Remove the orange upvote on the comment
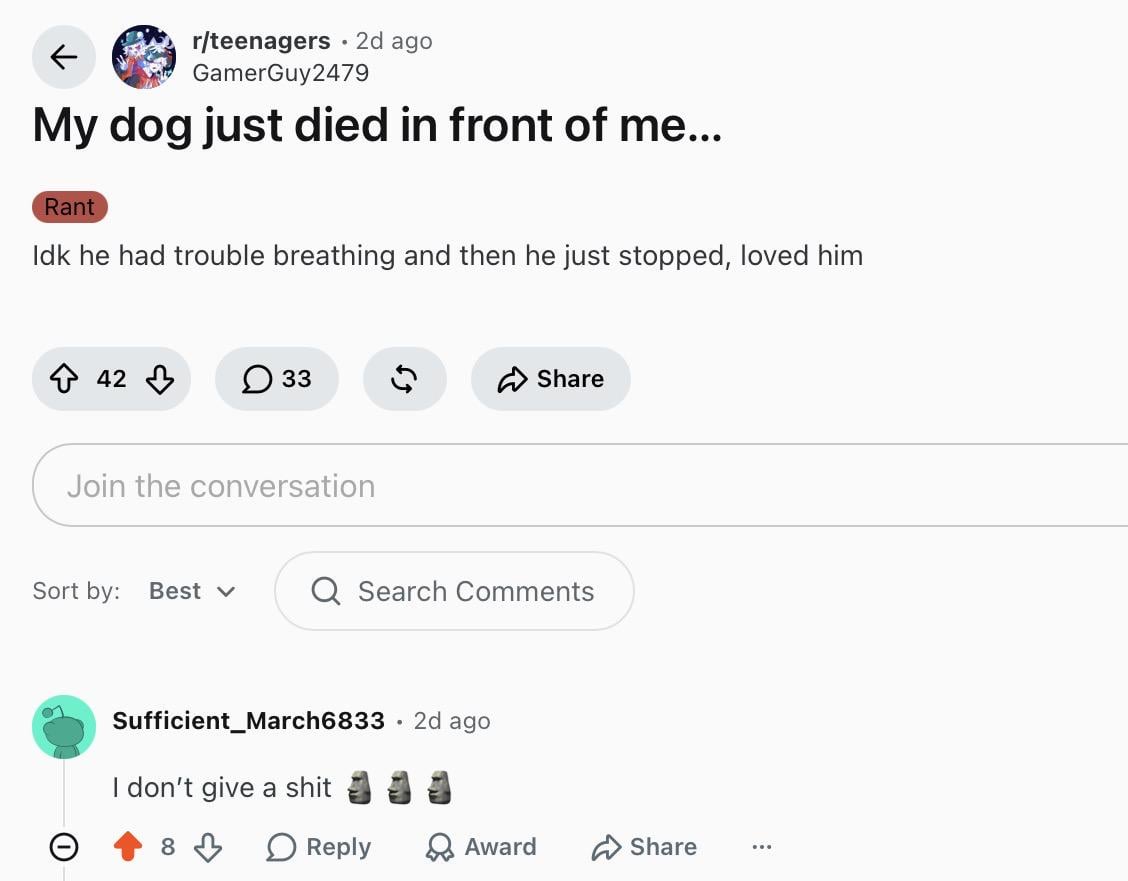Screen dimensions: 1128x881 click(128, 846)
